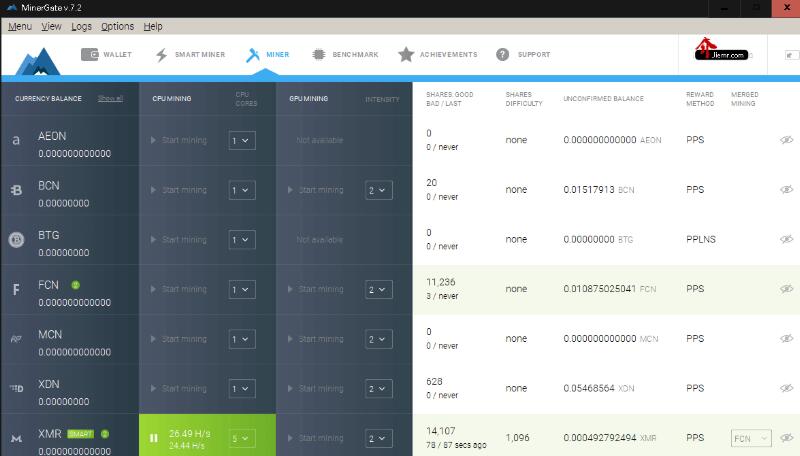Click the Support question mark icon
This screenshot has width=800, height=456.
[503, 55]
